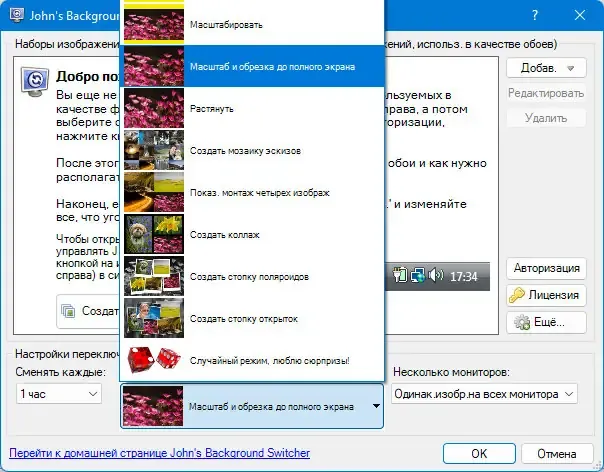Click the polaroid pile preview thumbnail

(x=154, y=276)
